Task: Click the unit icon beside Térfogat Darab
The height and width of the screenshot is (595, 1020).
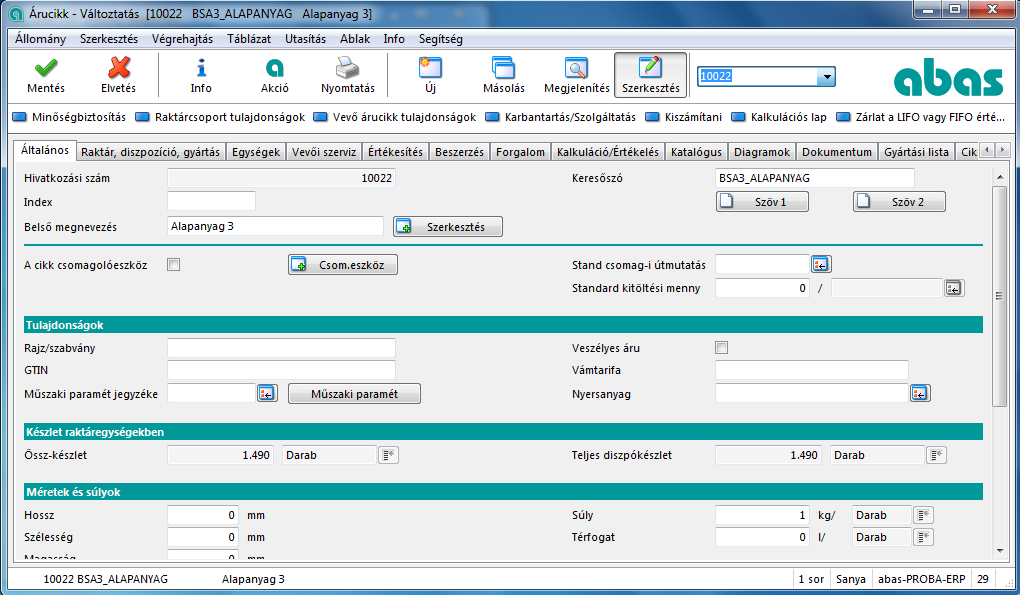Action: (x=924, y=537)
